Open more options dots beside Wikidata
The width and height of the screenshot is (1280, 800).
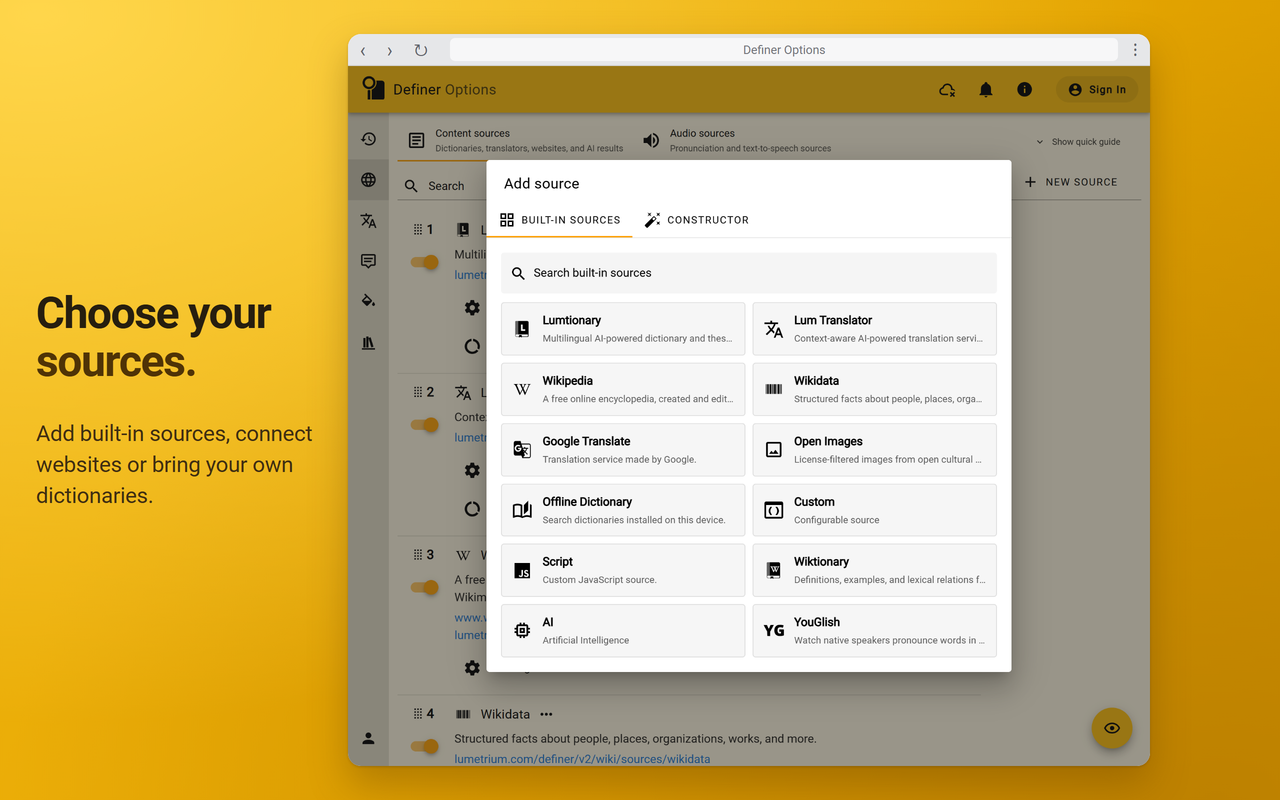pyautogui.click(x=546, y=714)
